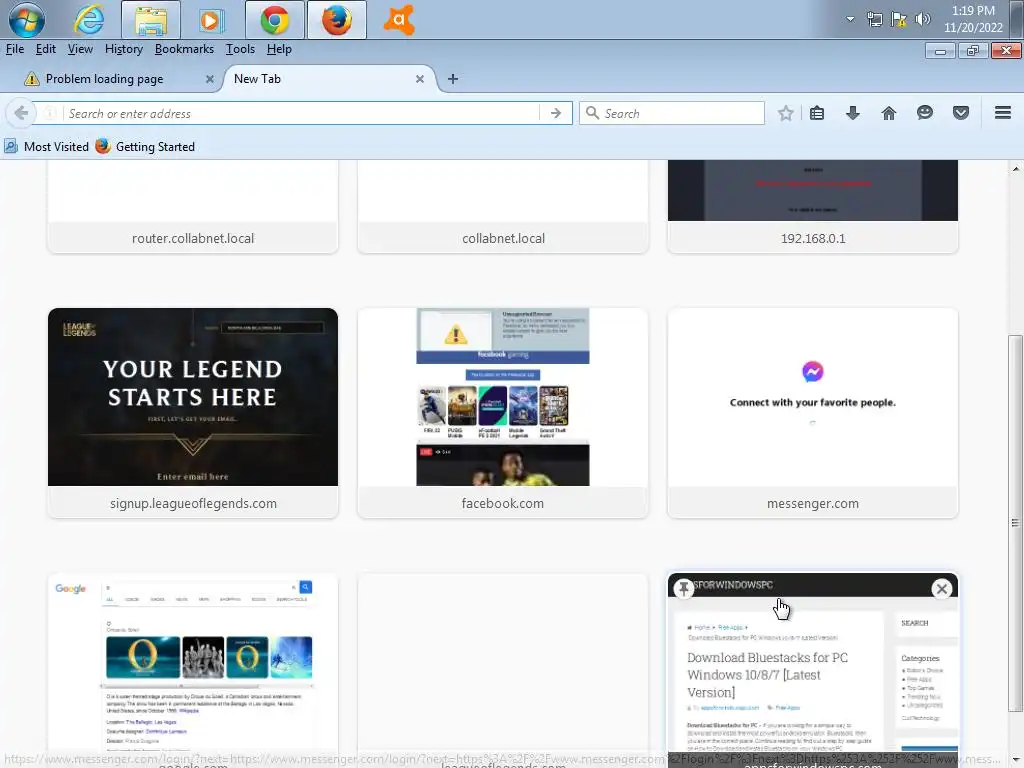The width and height of the screenshot is (1024, 768).
Task: Open a new tab with the plus button
Action: coord(453,79)
